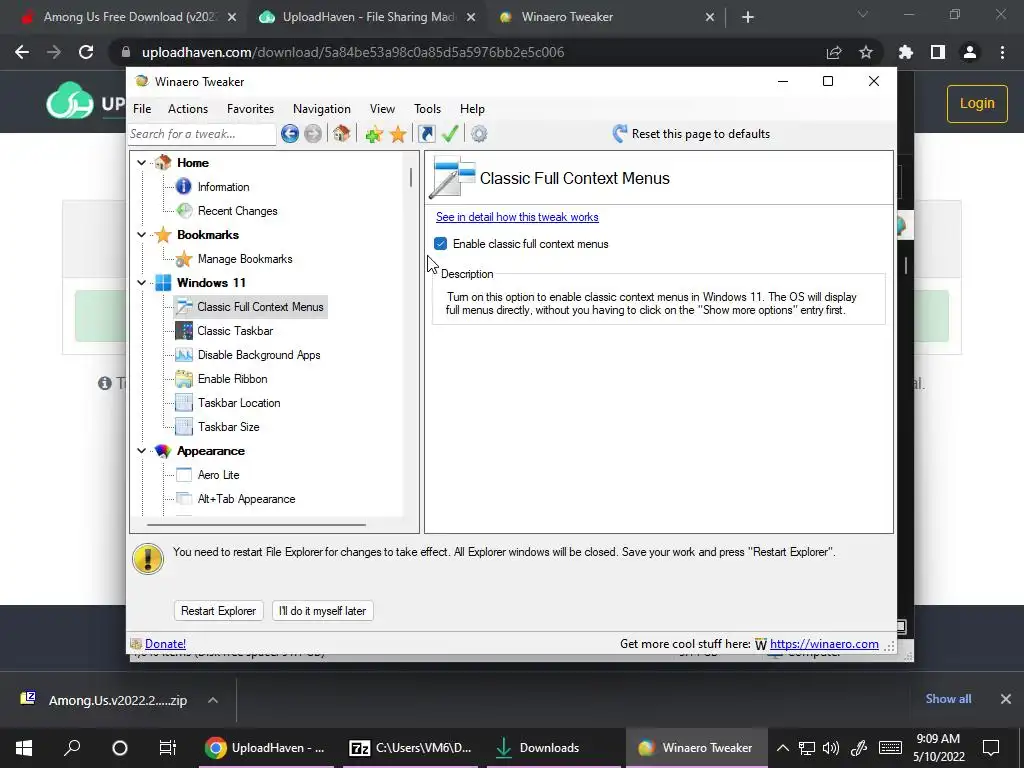The height and width of the screenshot is (768, 1024).
Task: Open the Donate! link
Action: (x=165, y=644)
